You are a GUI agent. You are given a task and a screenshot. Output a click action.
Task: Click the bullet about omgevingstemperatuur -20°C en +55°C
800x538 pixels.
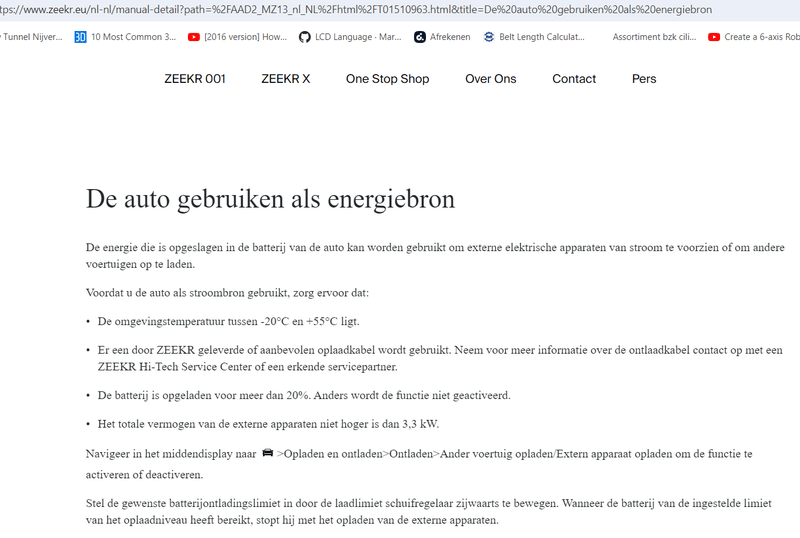pos(229,321)
